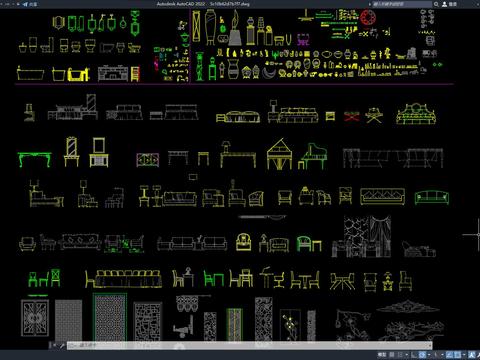This screenshot has width=480, height=360.
Task: Toggle ortho mode icon in status bar
Action: (x=413, y=355)
